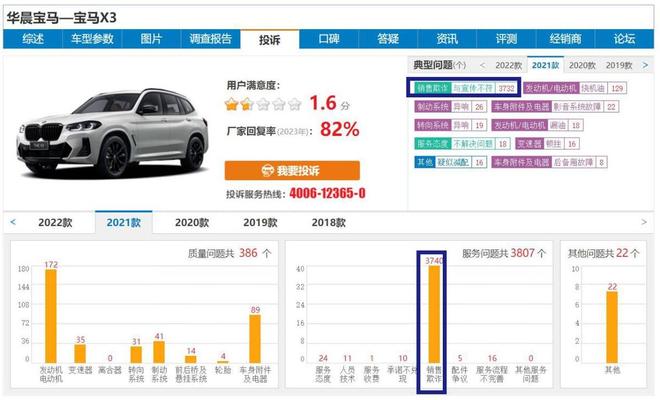Click the 发动机电动机 bar showing 172
This screenshot has width=660, height=400.
(x=51, y=316)
